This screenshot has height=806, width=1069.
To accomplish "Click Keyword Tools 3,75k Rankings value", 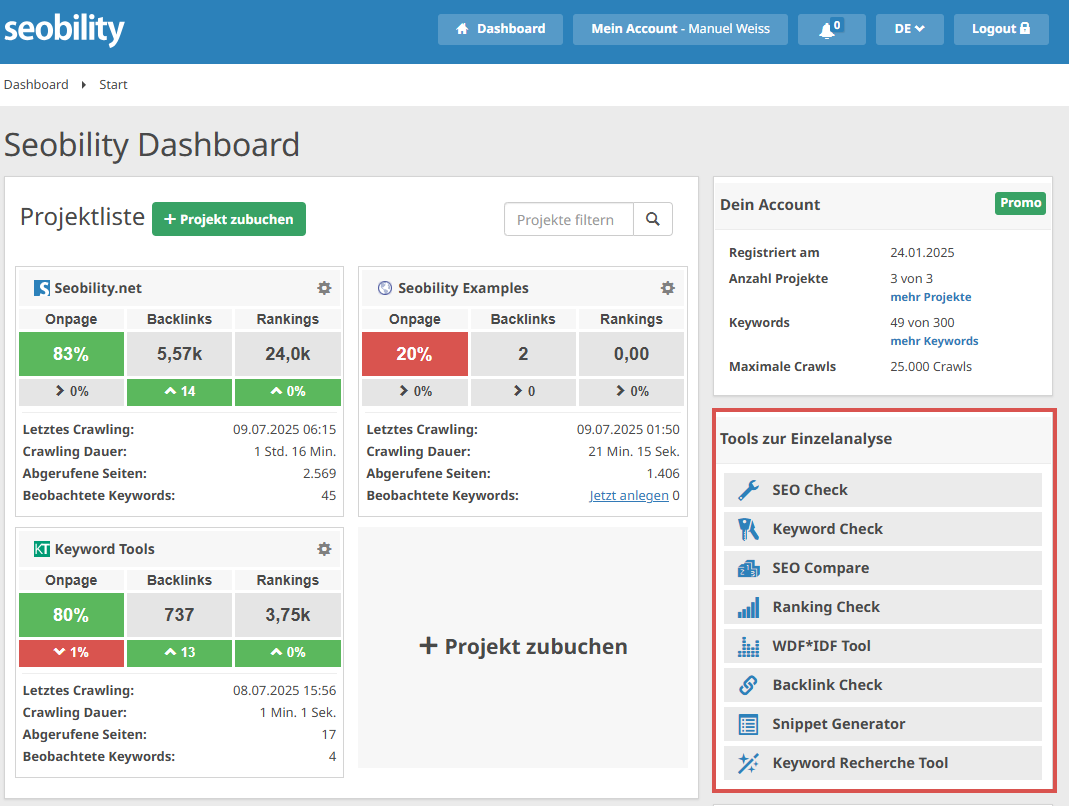I will [x=288, y=615].
